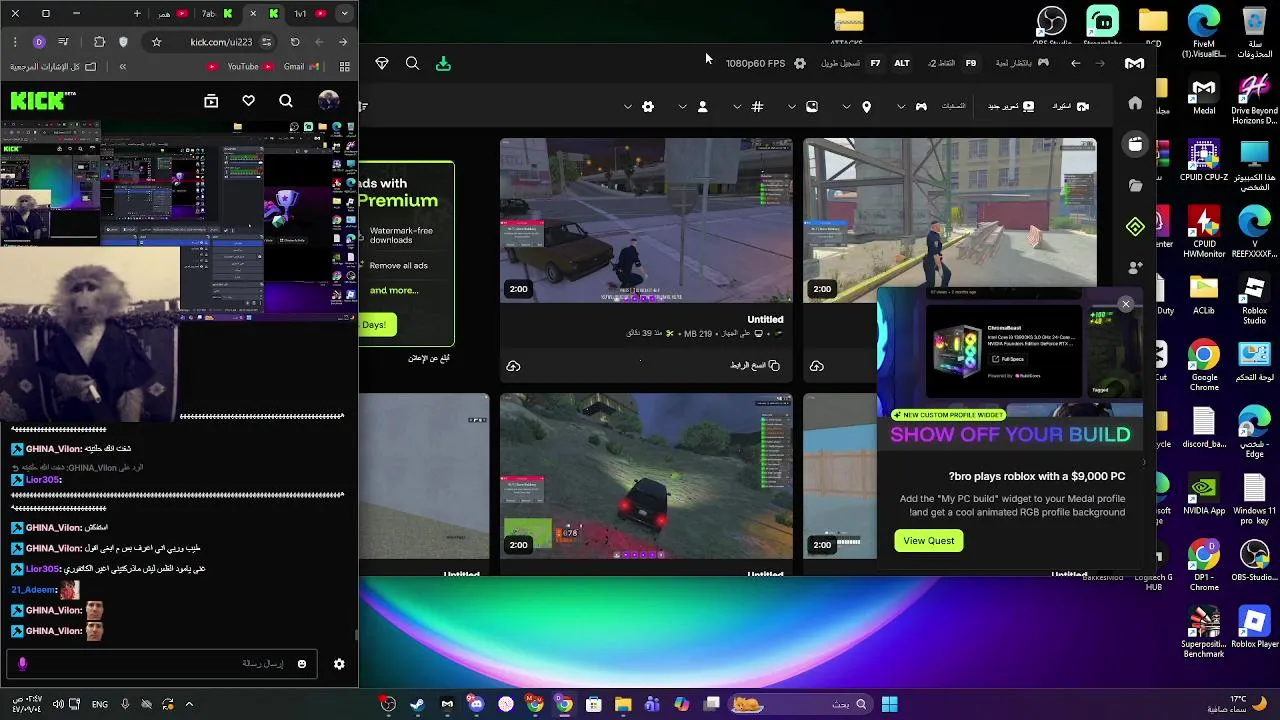
Task: Open Kick search icon
Action: pos(286,100)
